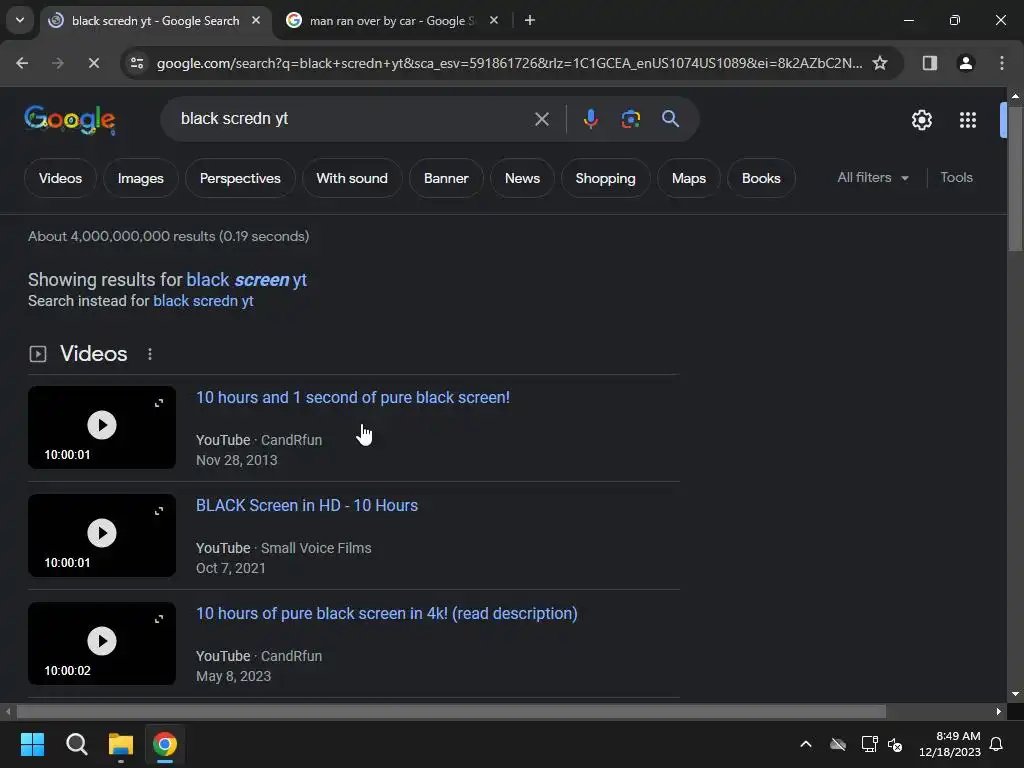Click the OneDrive cloud tray icon

coord(837,744)
